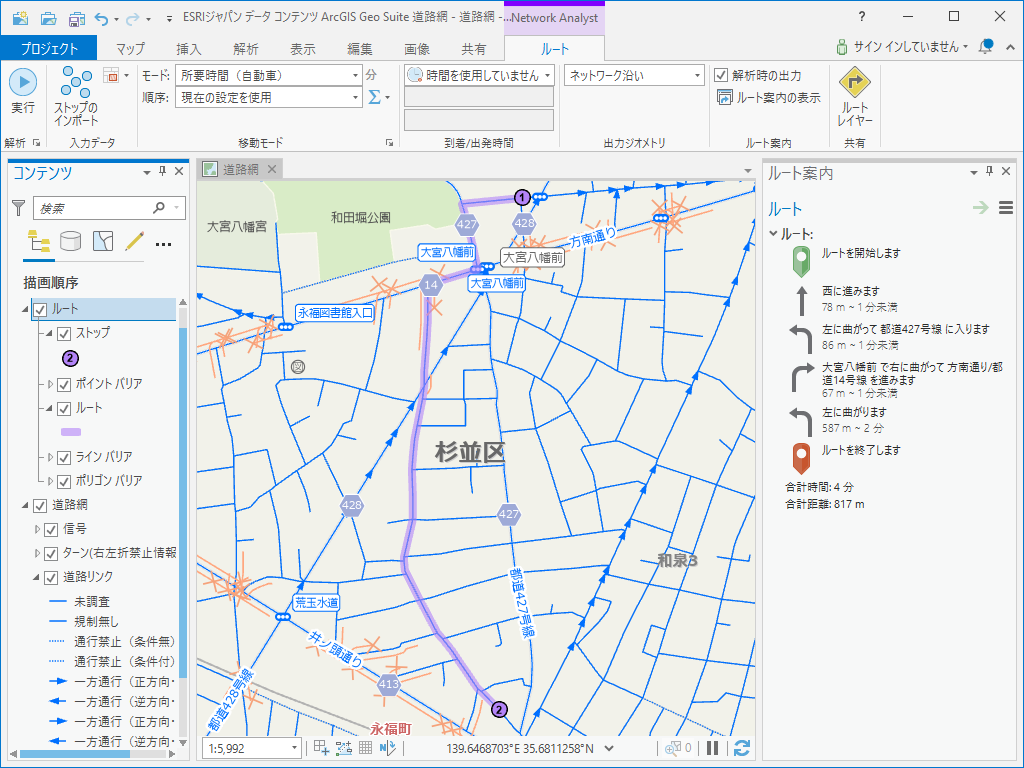The height and width of the screenshot is (768, 1024).
Task: Open the map scale dropdown
Action: click(294, 748)
